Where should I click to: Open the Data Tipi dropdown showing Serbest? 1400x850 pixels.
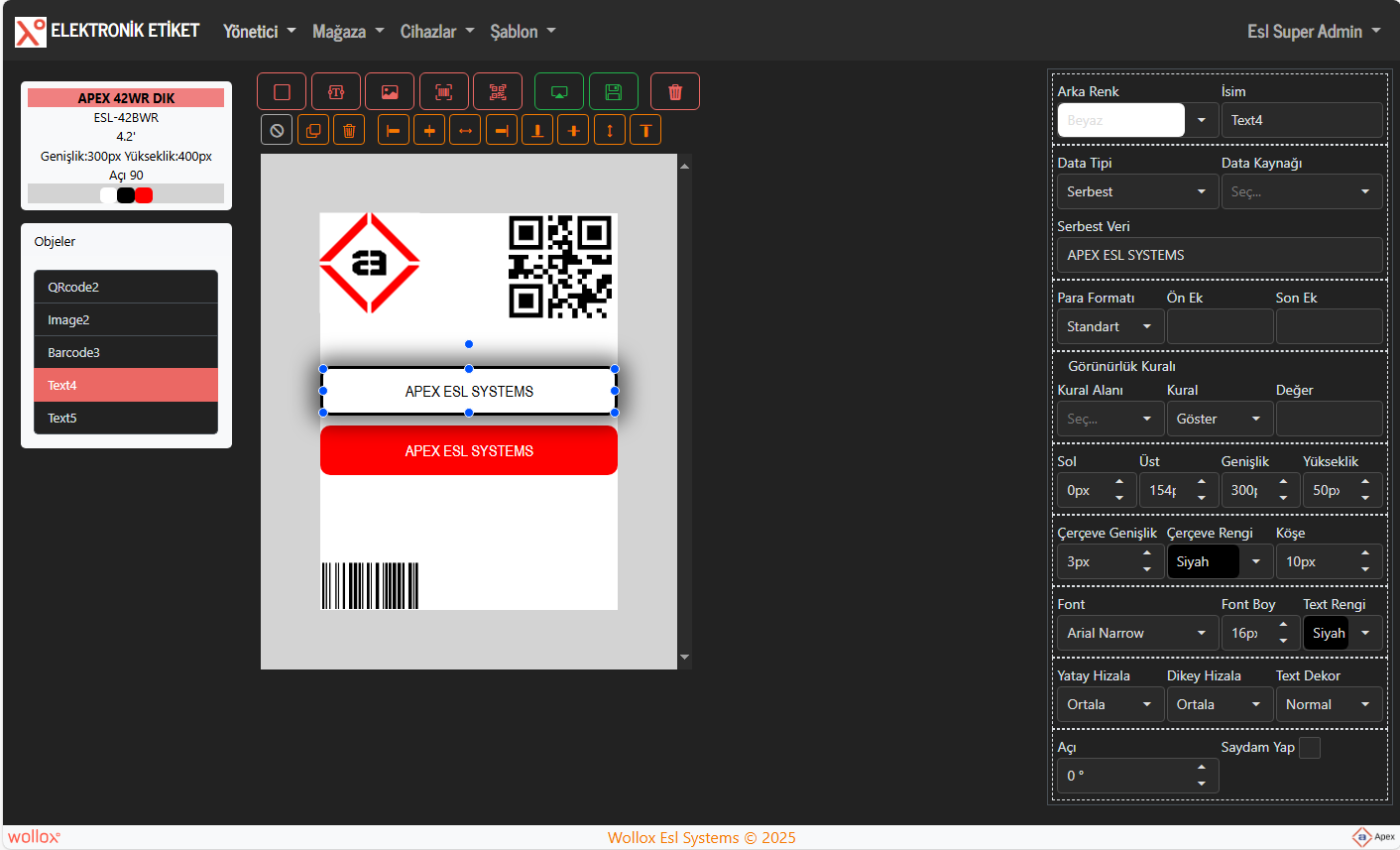(1137, 191)
